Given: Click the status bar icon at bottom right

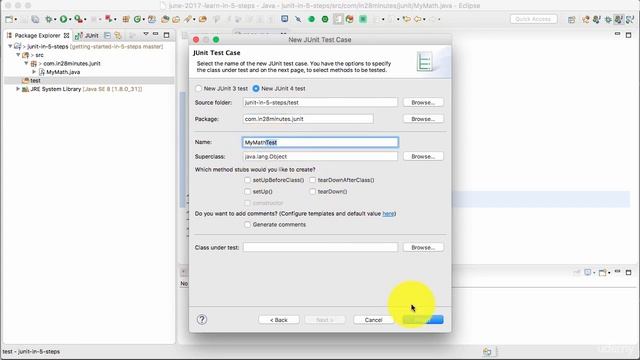Looking at the screenshot, I should [x=487, y=351].
